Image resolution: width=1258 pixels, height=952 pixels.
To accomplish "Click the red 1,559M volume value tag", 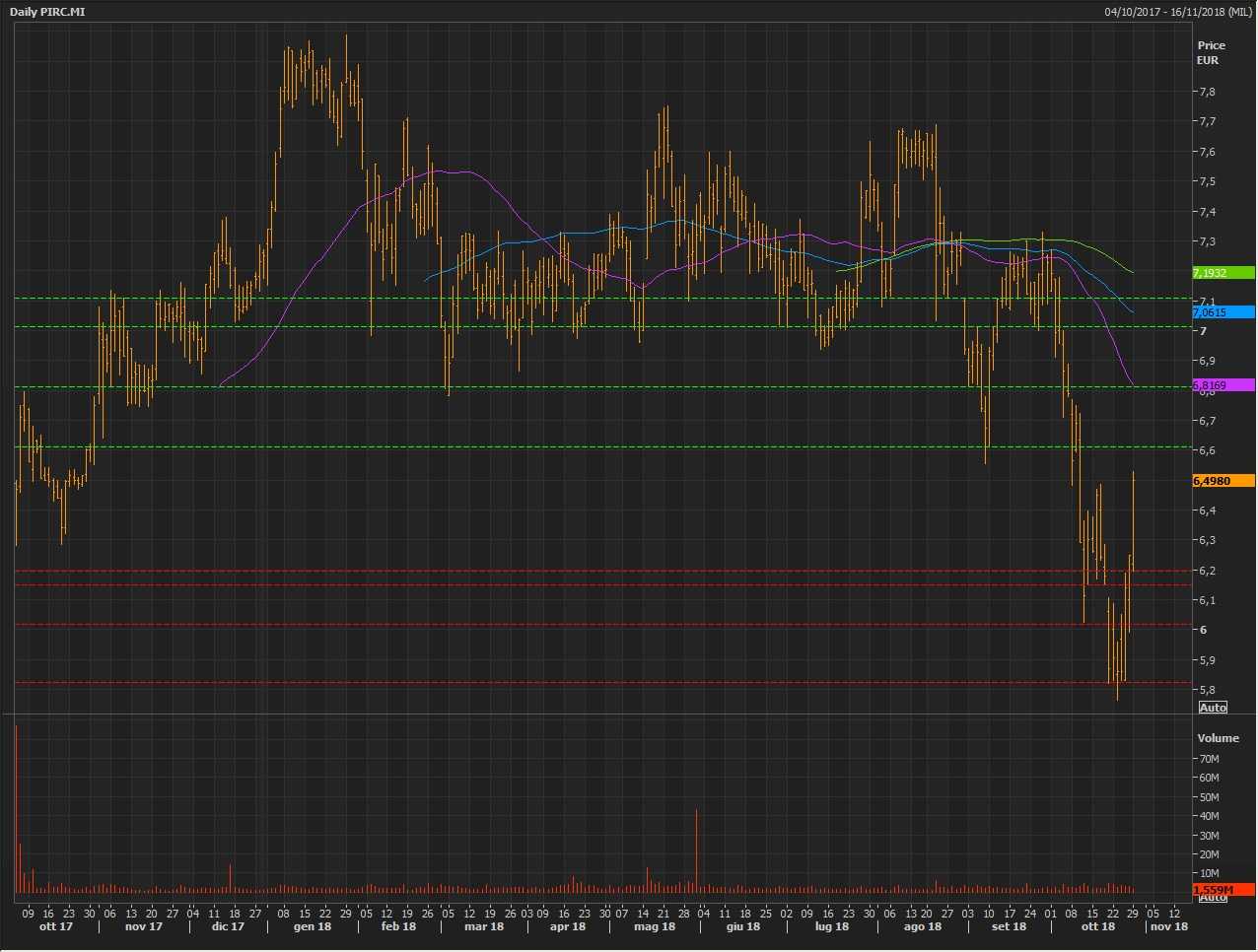I will point(1223,889).
